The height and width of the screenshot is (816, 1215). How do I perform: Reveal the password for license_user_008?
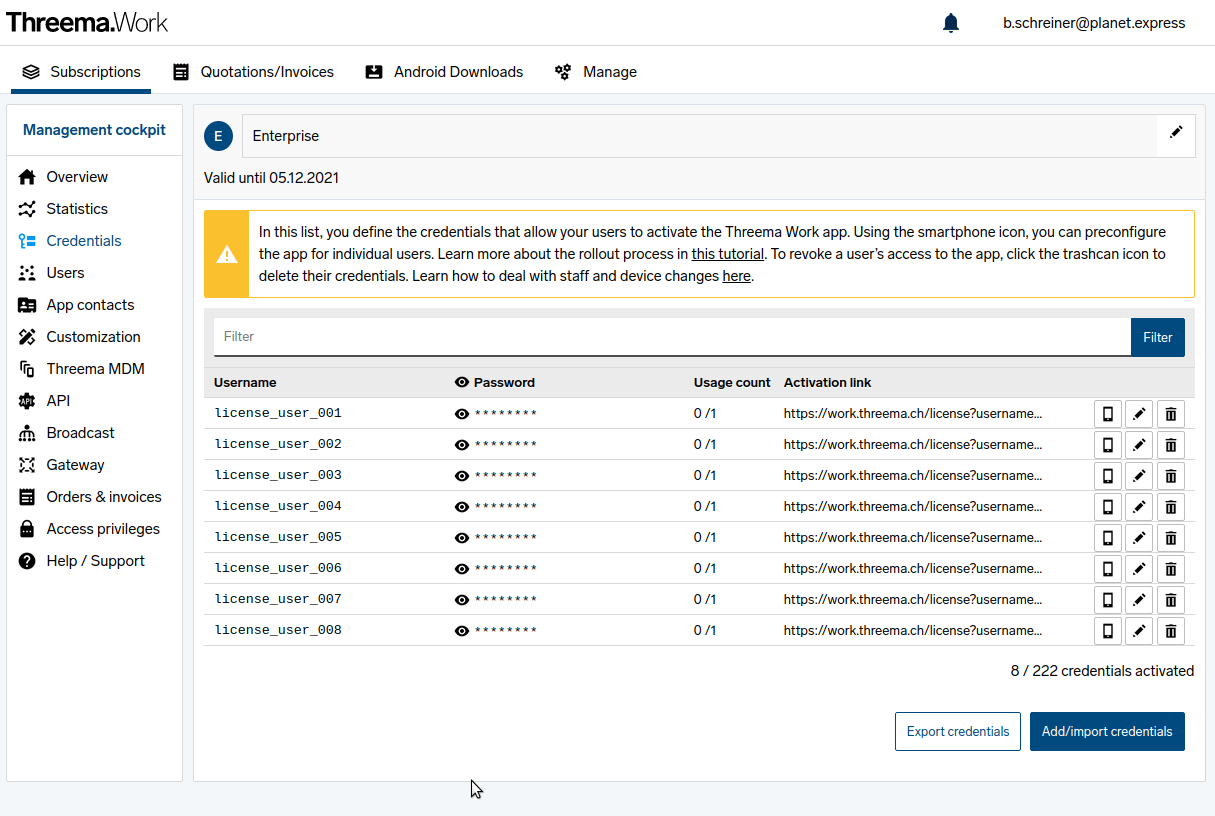coord(462,630)
